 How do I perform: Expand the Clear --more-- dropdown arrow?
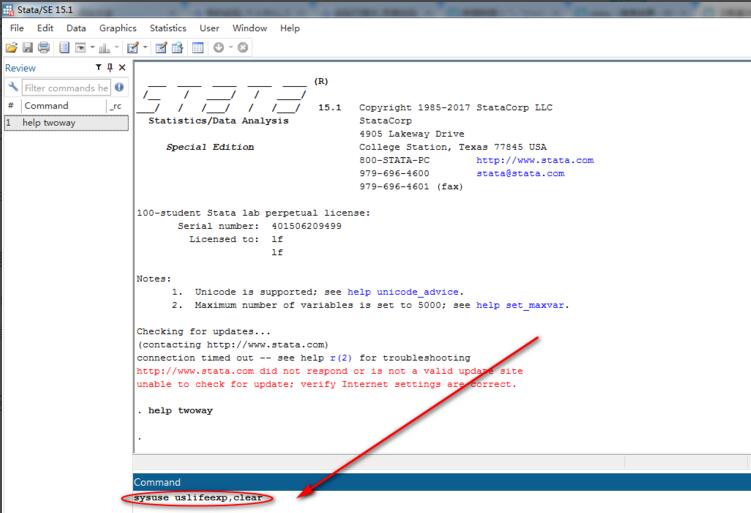tap(231, 47)
